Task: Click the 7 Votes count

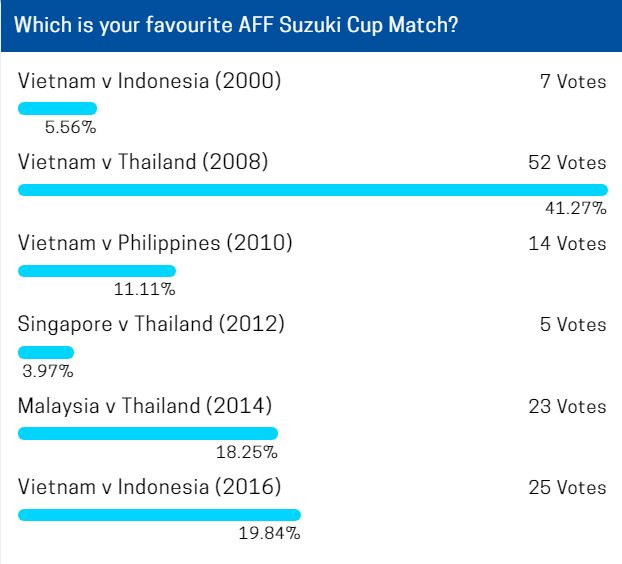Action: (573, 82)
